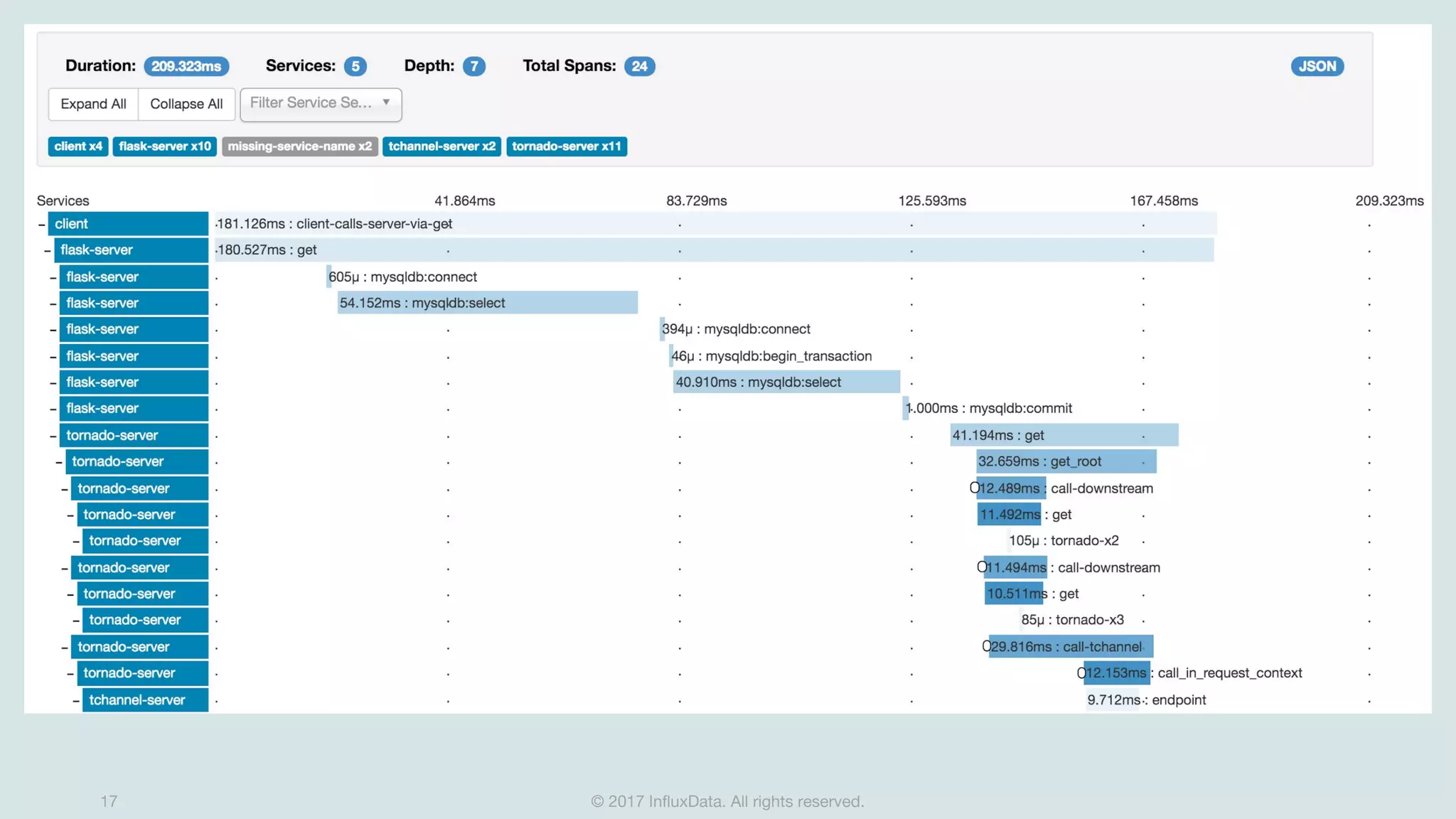Select the missing-service-name x2 tag
1456x819 pixels.
click(299, 146)
